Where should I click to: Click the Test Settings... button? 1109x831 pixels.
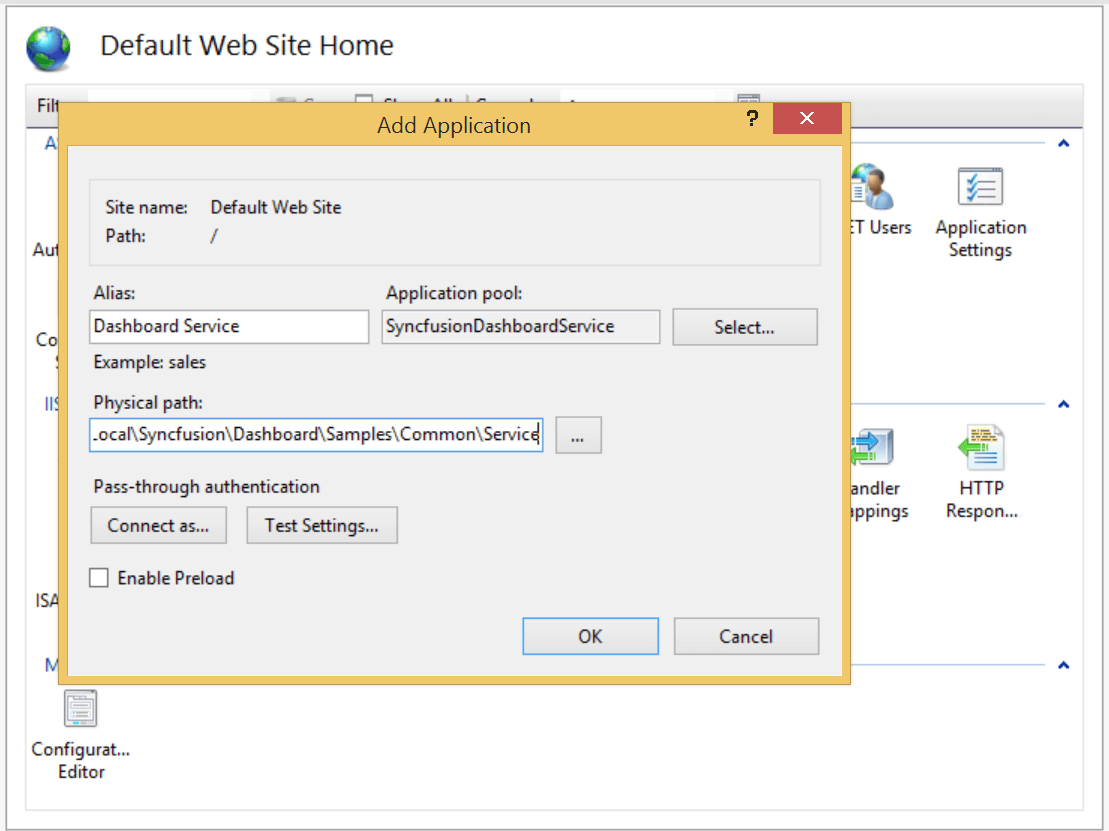(x=322, y=525)
